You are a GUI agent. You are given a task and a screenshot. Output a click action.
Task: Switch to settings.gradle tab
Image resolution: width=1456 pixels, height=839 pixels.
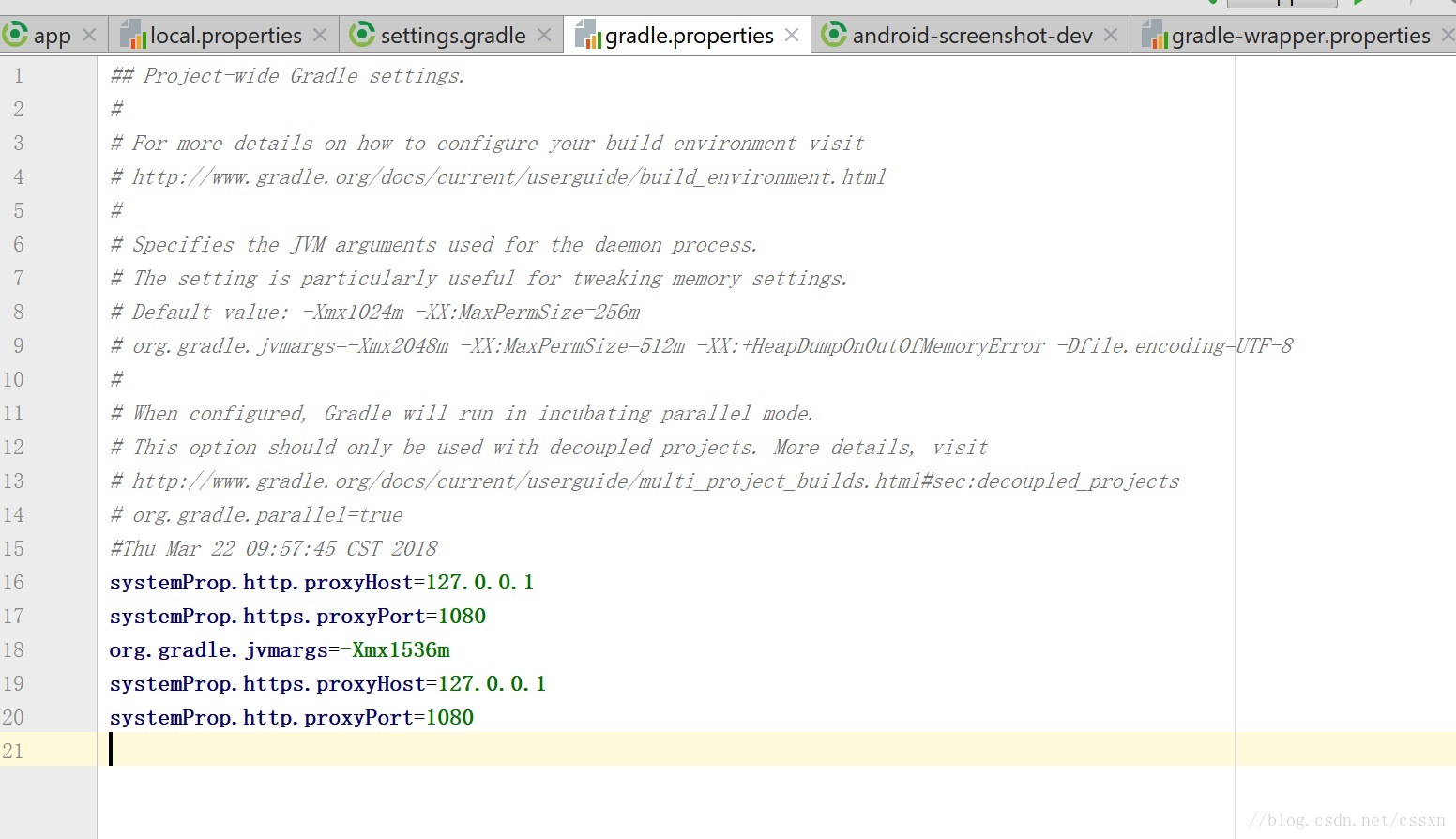453,36
